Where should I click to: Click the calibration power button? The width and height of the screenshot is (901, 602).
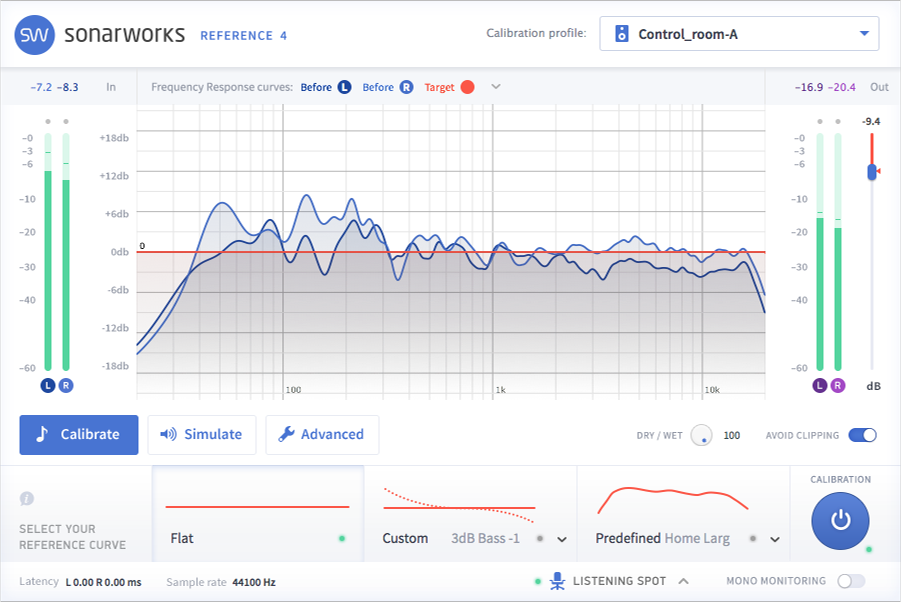pos(840,520)
